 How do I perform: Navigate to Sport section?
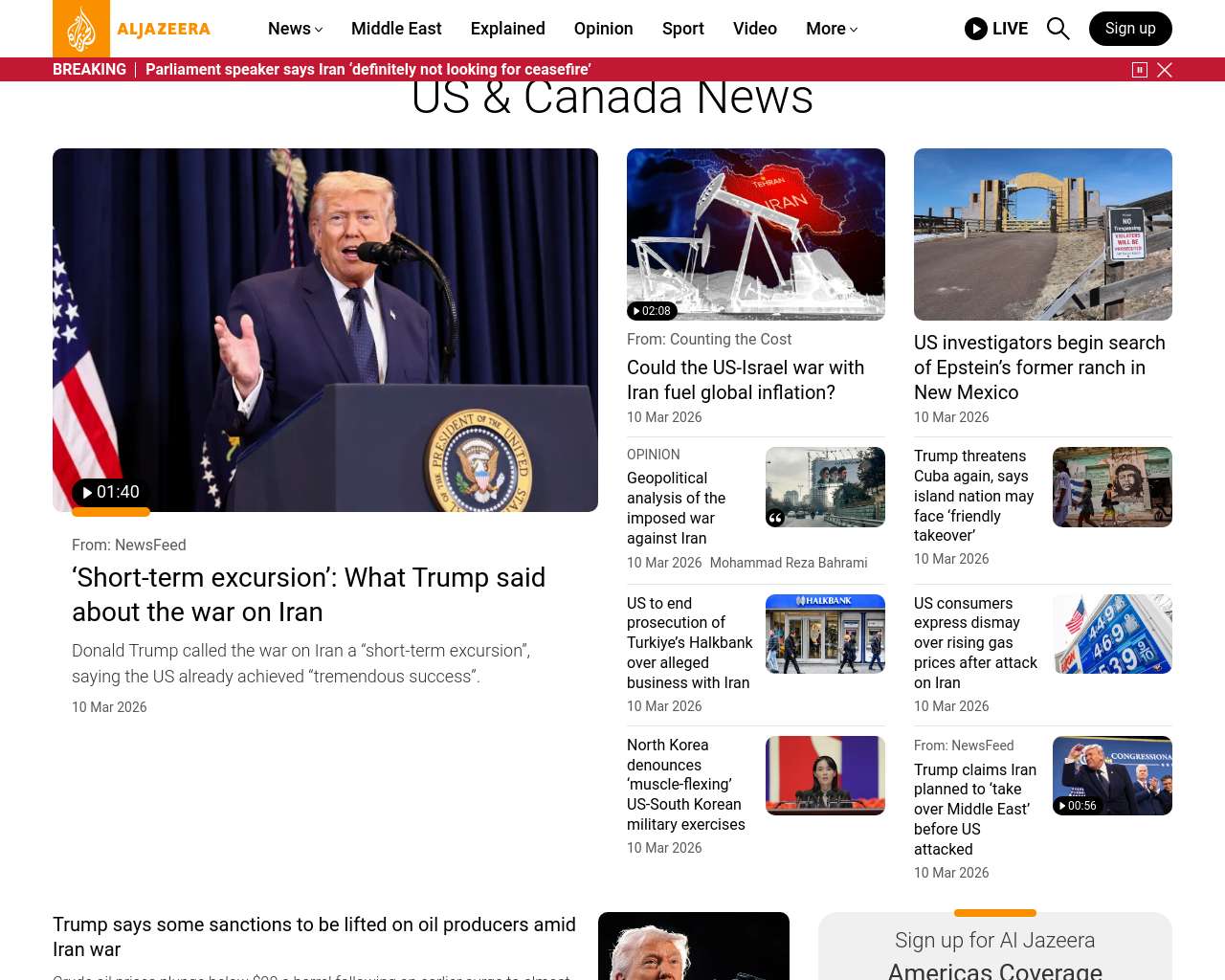pos(683,29)
